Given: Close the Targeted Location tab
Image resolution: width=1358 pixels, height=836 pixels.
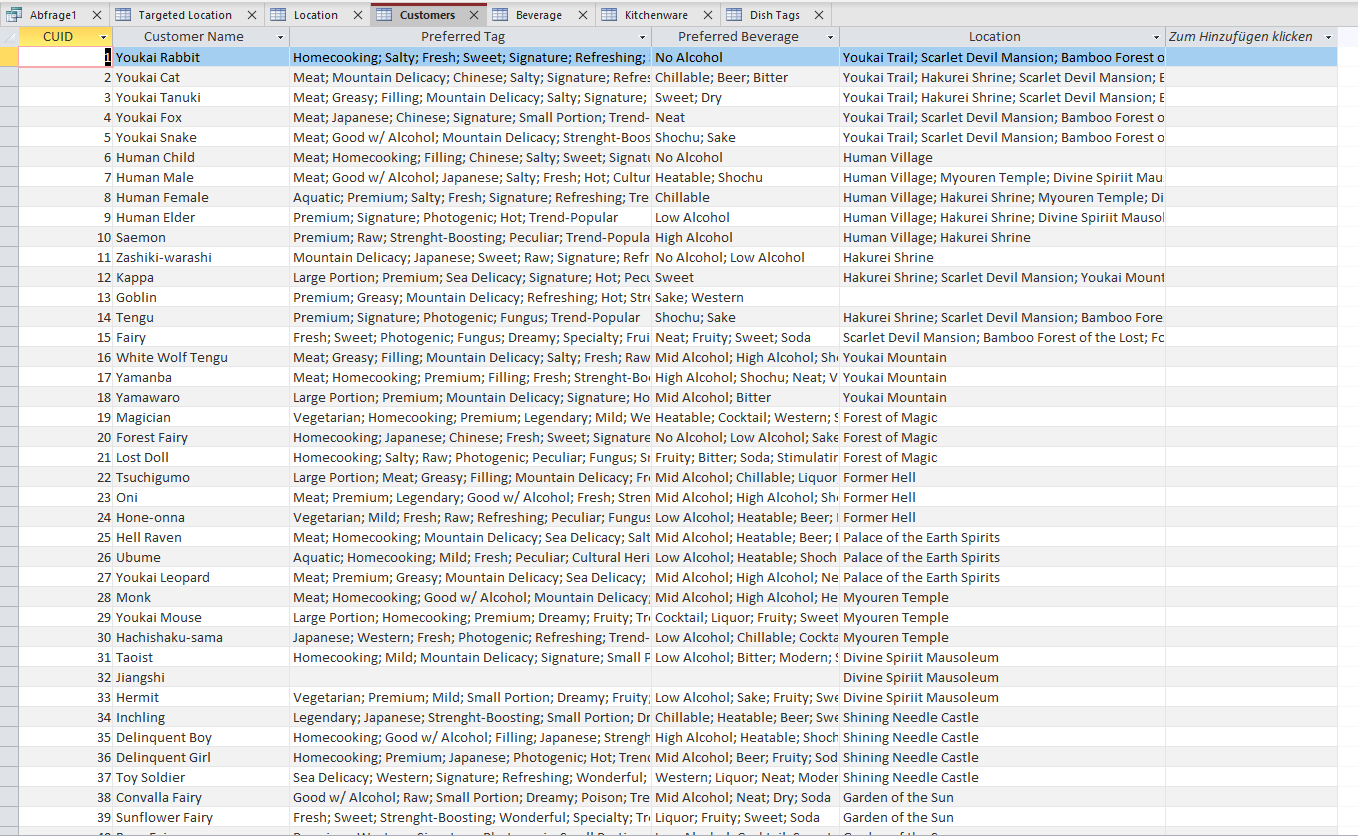Looking at the screenshot, I should coord(251,15).
